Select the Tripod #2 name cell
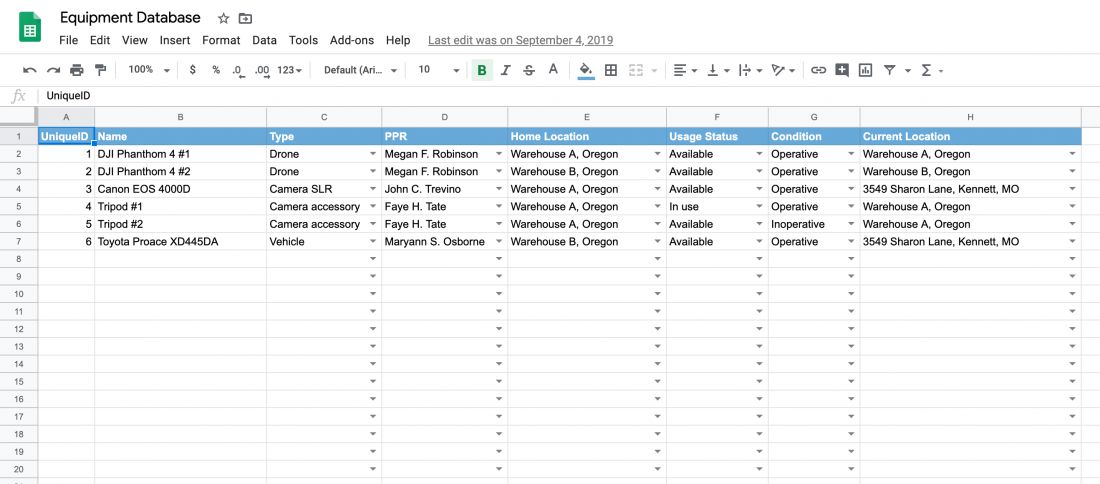Screen dimensions: 1100x484 coord(180,224)
